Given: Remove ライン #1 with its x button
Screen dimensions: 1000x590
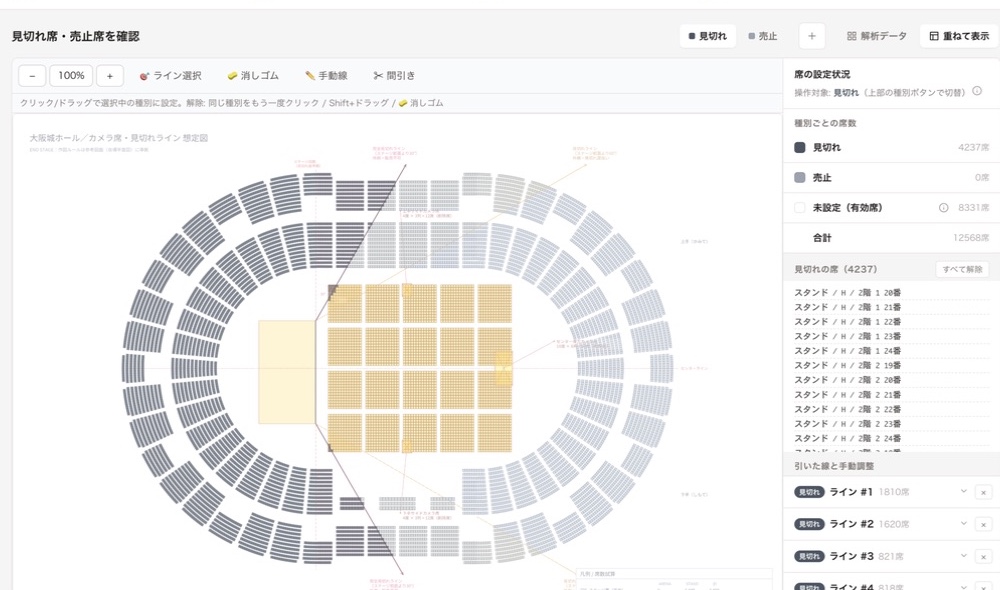Looking at the screenshot, I should click(x=983, y=492).
